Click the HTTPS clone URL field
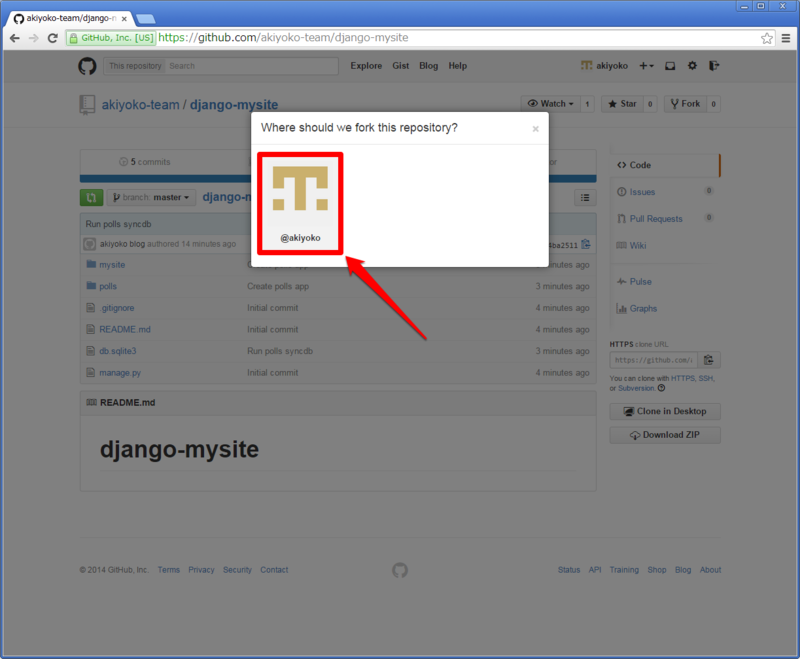This screenshot has height=659, width=800. 653,360
